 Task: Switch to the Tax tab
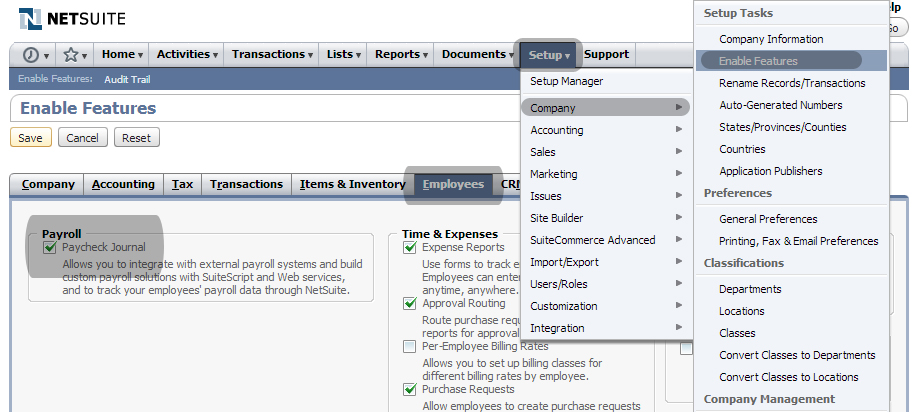182,185
